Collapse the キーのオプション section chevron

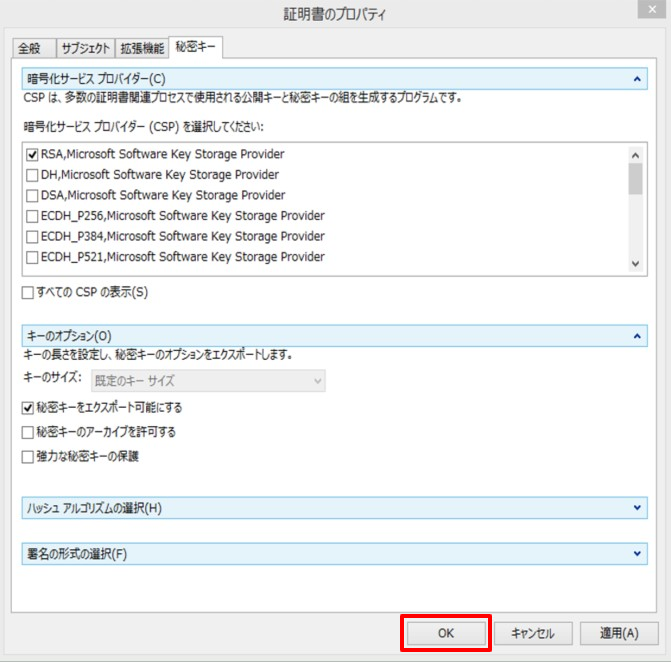637,336
